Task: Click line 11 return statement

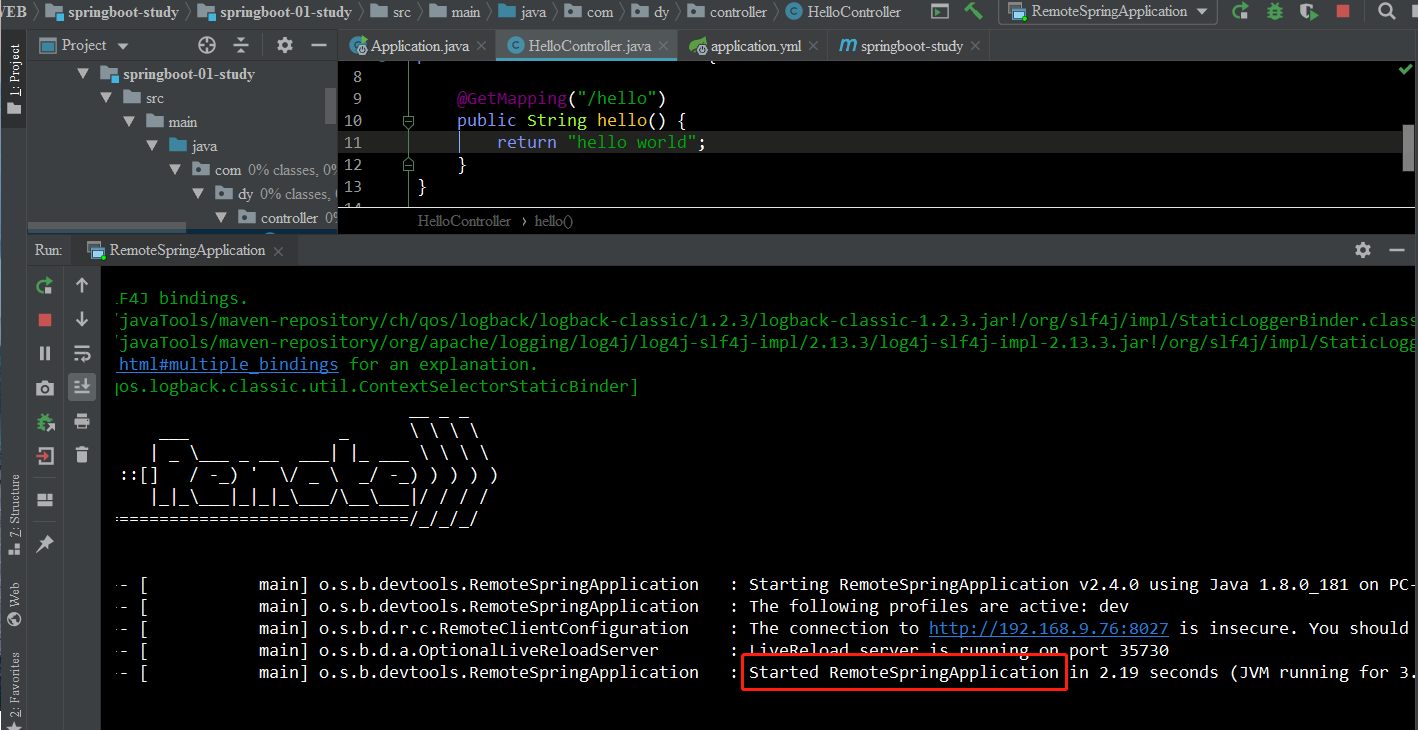Action: point(602,142)
